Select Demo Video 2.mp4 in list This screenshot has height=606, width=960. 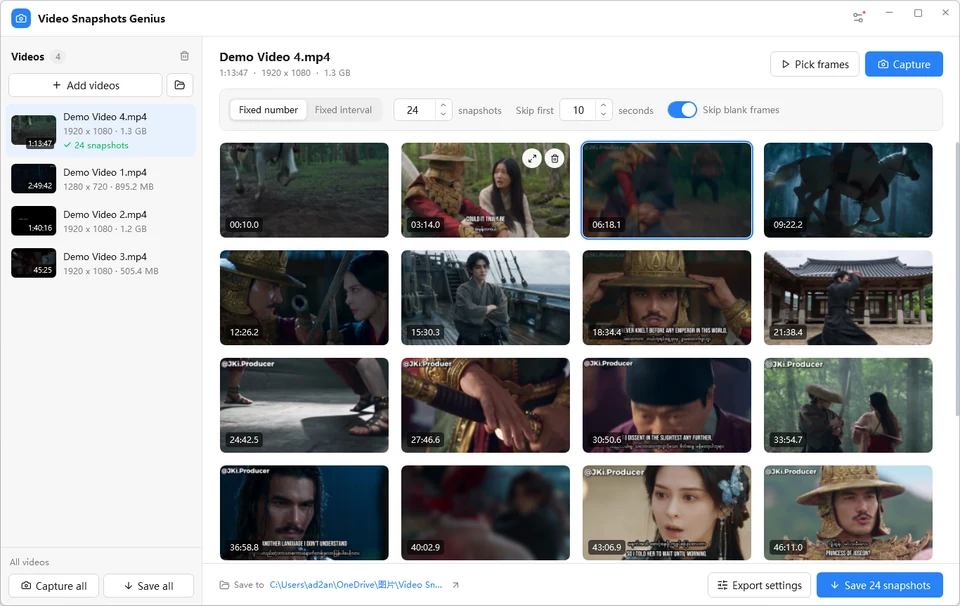pyautogui.click(x=101, y=221)
